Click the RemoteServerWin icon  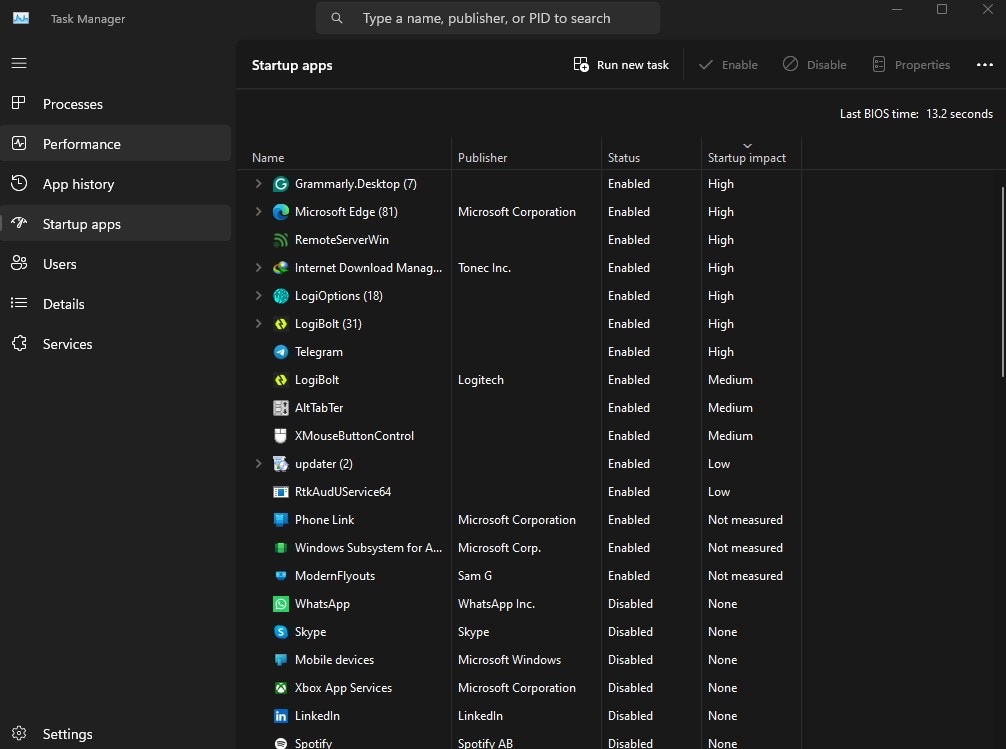tap(281, 240)
